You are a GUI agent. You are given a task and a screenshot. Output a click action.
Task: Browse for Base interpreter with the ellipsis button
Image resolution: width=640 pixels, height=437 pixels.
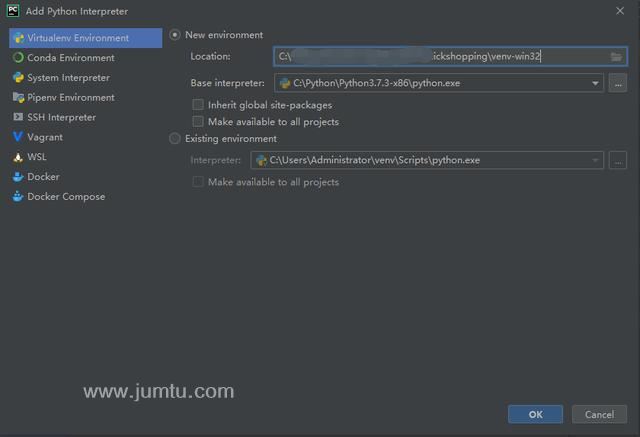[618, 83]
